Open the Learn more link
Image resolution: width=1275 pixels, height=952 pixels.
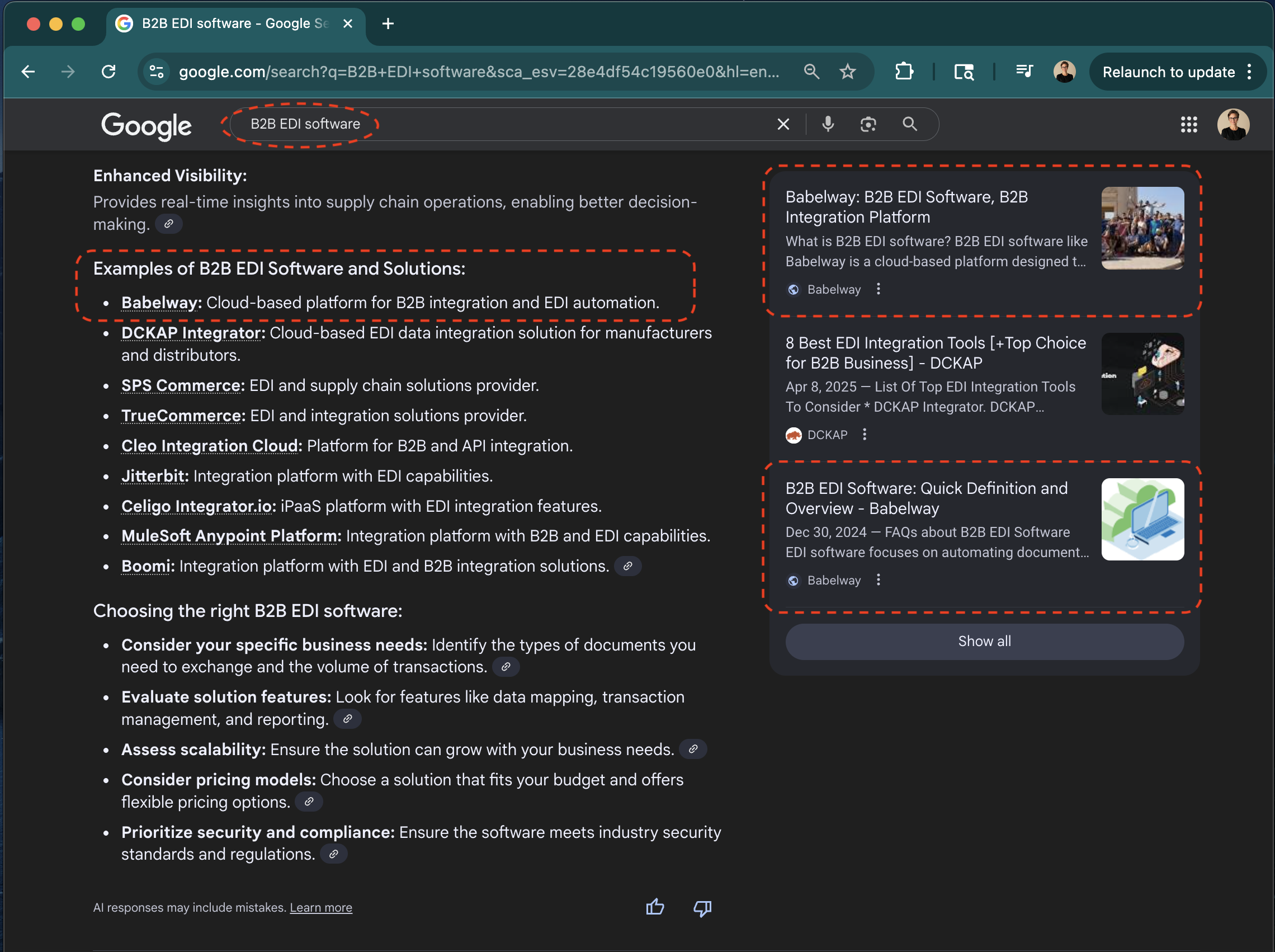pyautogui.click(x=320, y=908)
